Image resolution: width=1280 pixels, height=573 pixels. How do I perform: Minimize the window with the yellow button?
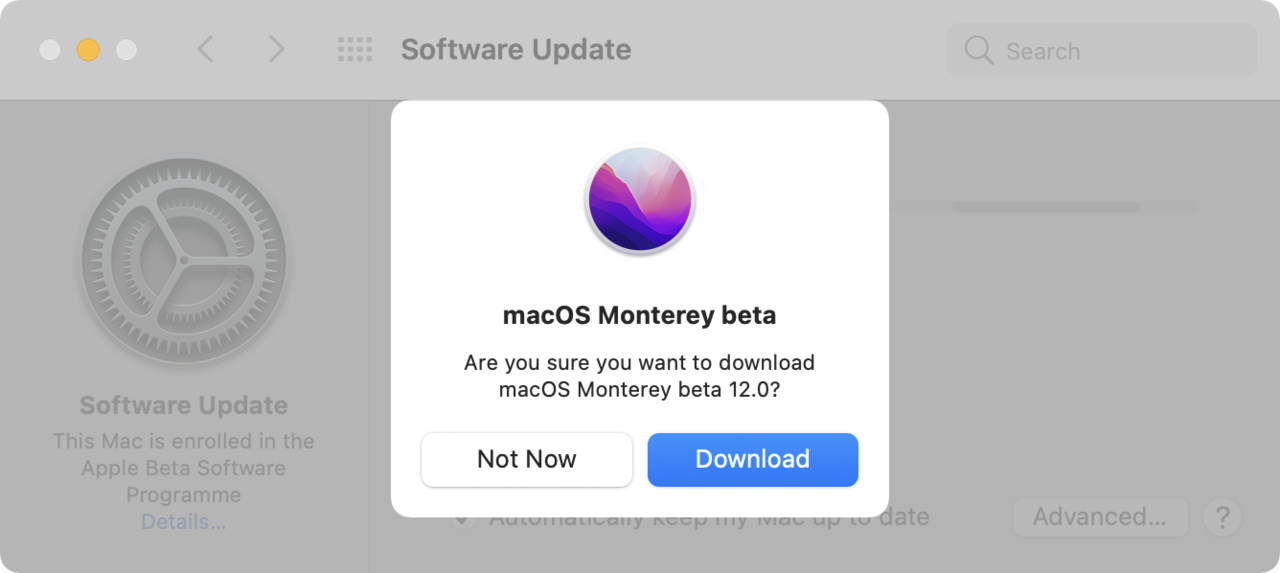point(88,49)
